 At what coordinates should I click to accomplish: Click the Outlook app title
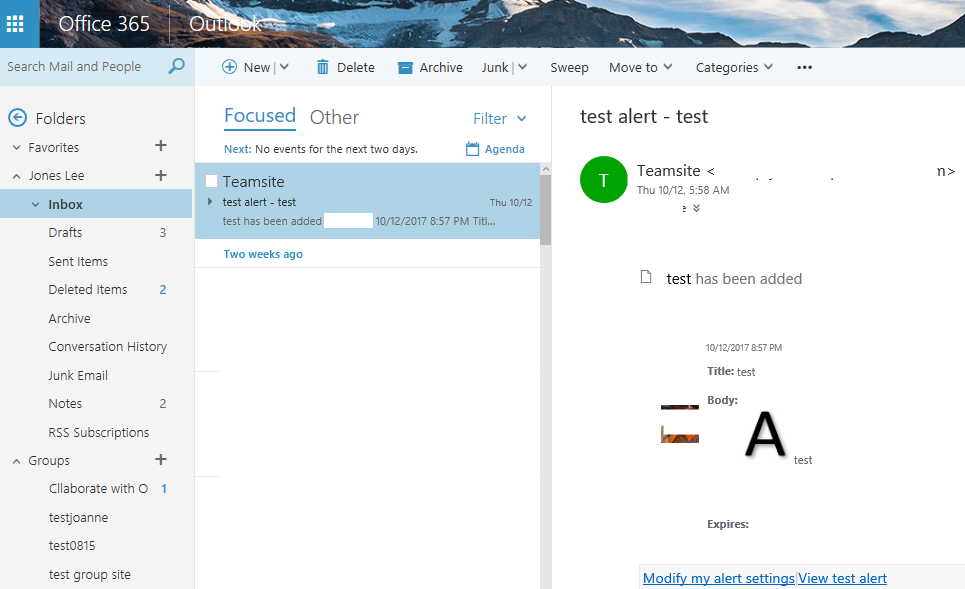pyautogui.click(x=225, y=24)
